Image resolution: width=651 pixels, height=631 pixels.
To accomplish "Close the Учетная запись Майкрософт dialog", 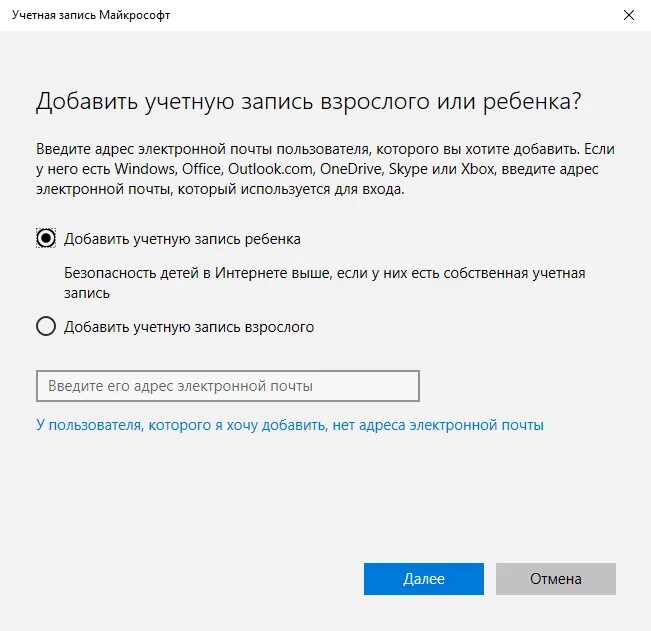I will pyautogui.click(x=629, y=15).
